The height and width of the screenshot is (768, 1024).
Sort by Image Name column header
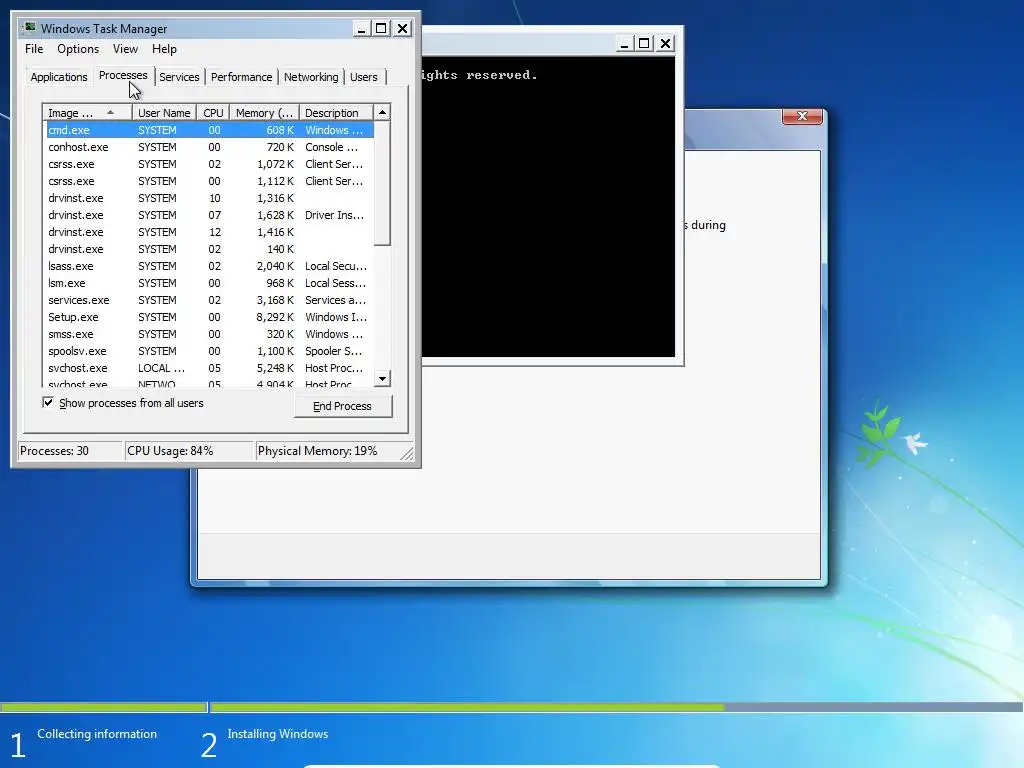tap(88, 113)
